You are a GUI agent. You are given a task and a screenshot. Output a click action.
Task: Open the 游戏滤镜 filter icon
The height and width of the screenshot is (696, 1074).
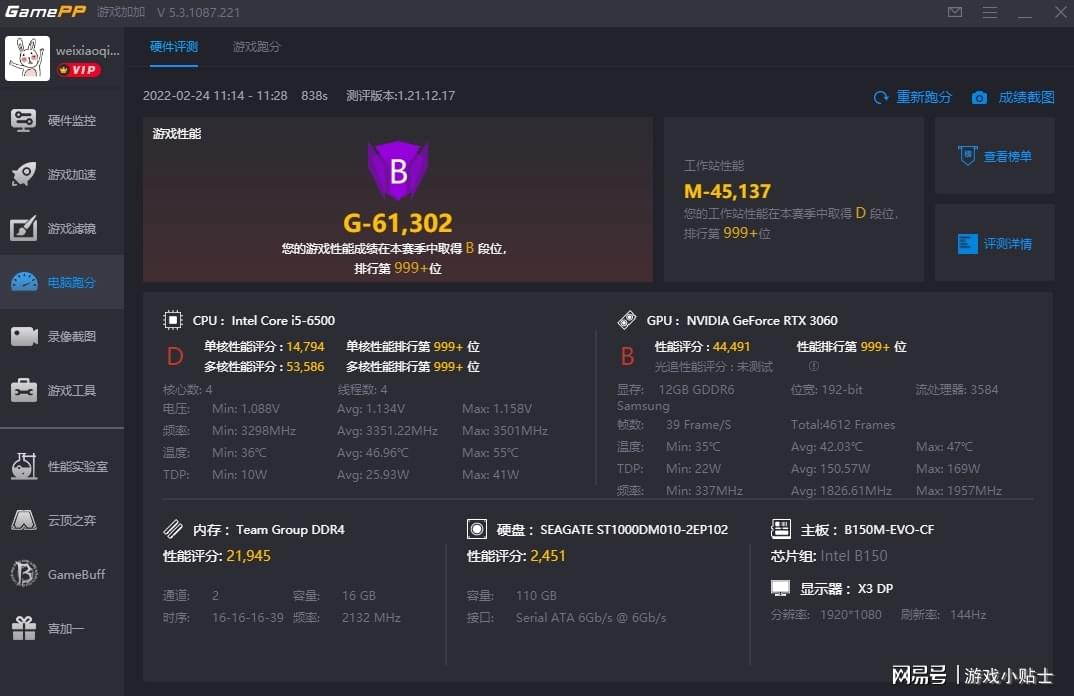click(x=23, y=228)
